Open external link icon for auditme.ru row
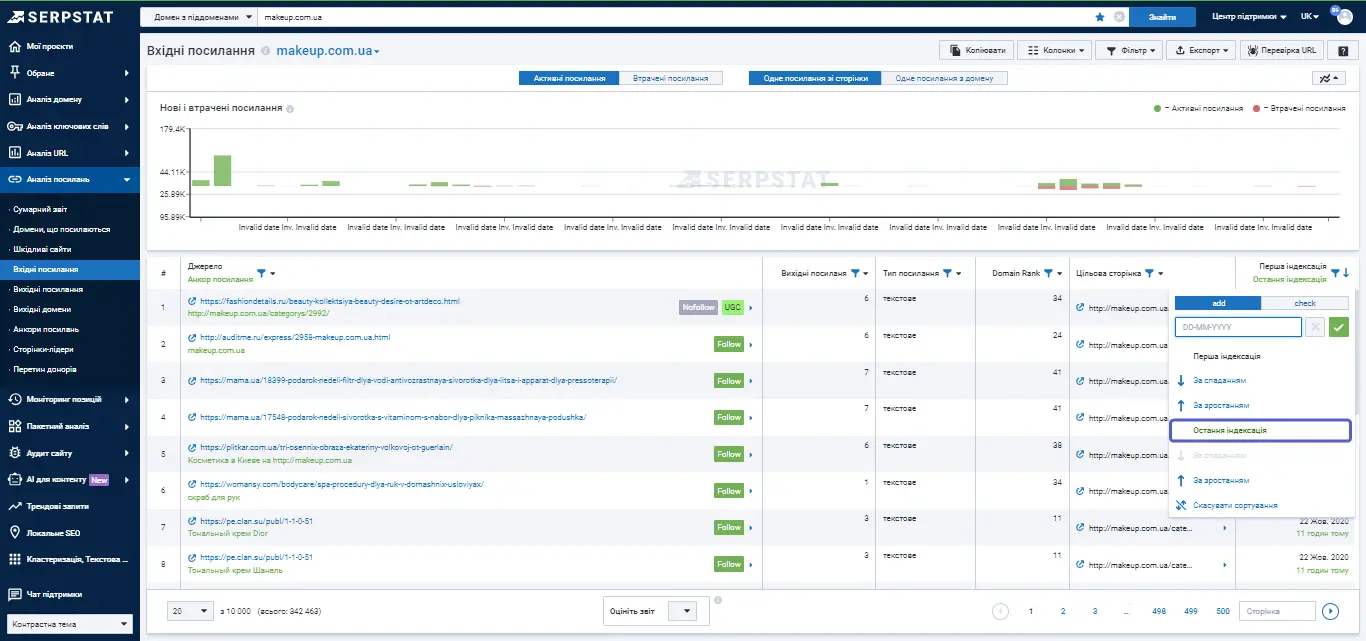This screenshot has height=641, width=1366. pos(192,338)
